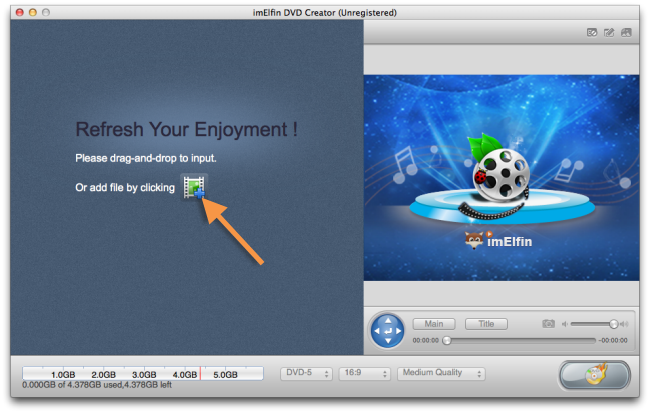Click the volume slider knob
Screen dimensions: 650x413
(614, 324)
